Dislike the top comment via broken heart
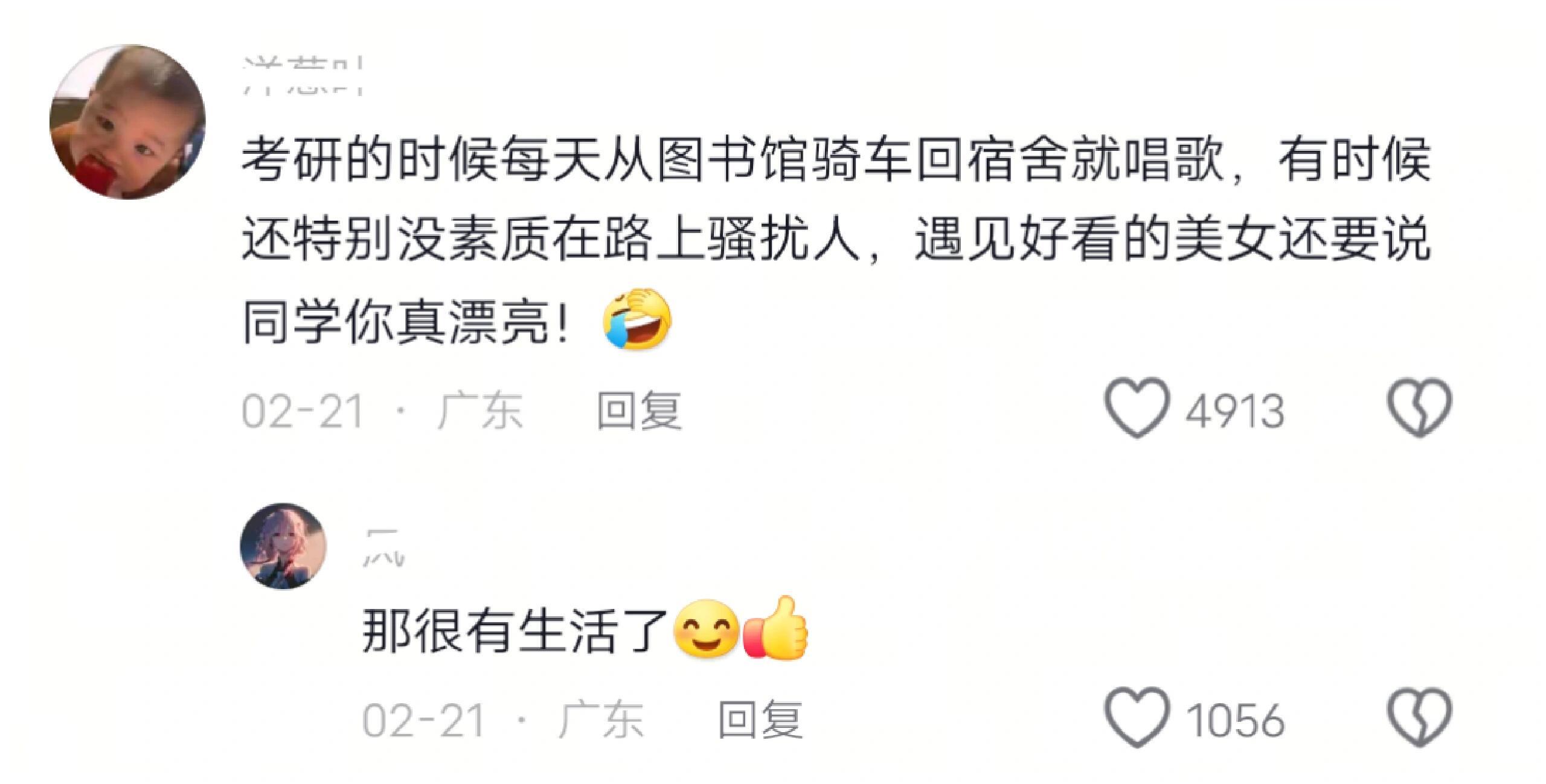 pyautogui.click(x=1419, y=407)
